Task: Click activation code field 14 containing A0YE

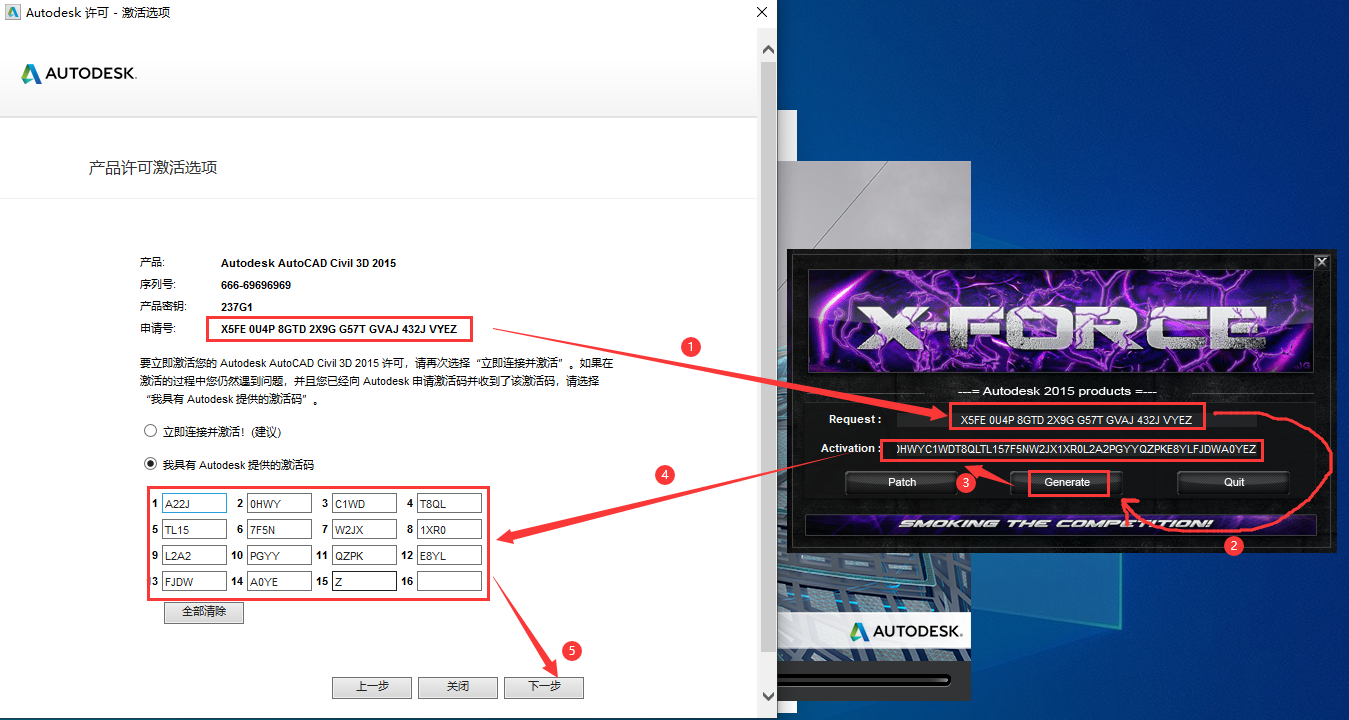Action: pos(279,581)
